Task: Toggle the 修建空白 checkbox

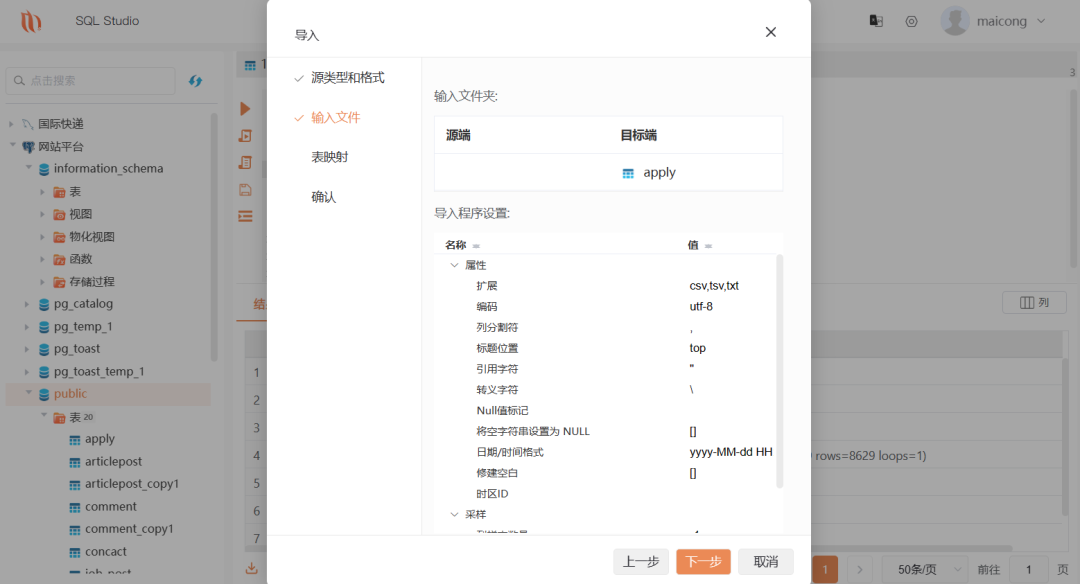Action: tap(693, 473)
